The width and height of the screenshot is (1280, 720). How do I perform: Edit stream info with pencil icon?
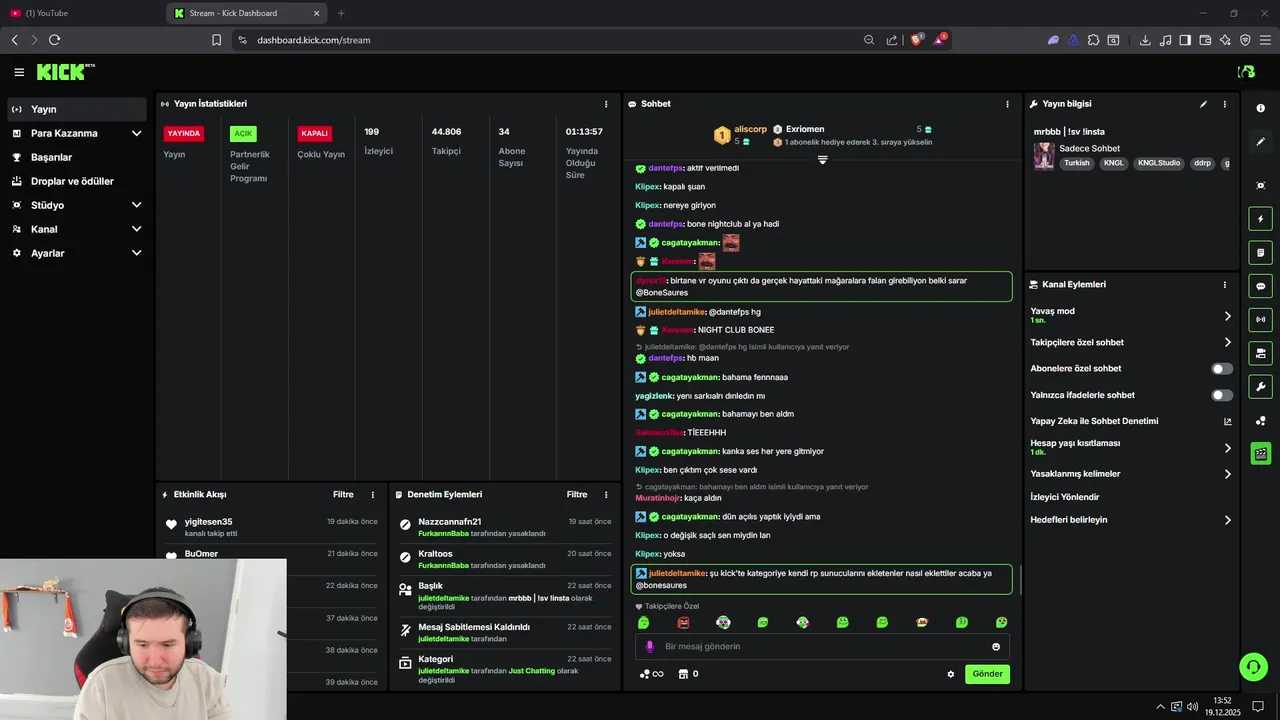[1203, 104]
